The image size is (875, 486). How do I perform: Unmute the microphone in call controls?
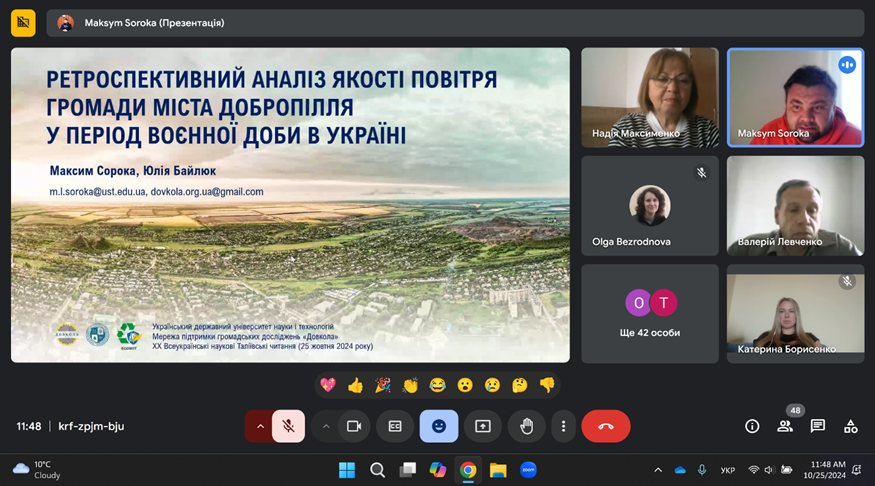point(288,426)
